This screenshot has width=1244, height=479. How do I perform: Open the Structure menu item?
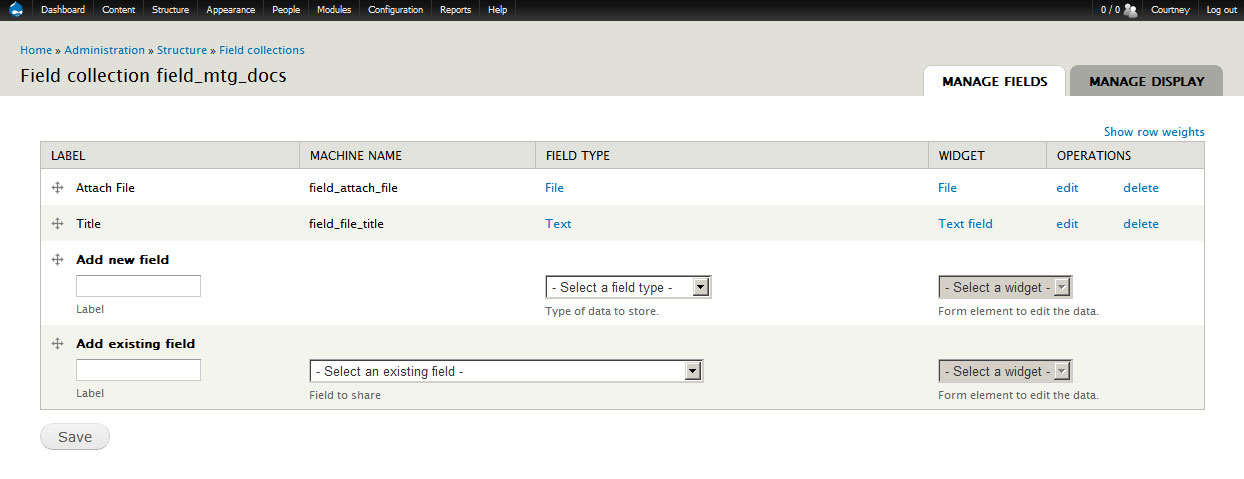(170, 10)
